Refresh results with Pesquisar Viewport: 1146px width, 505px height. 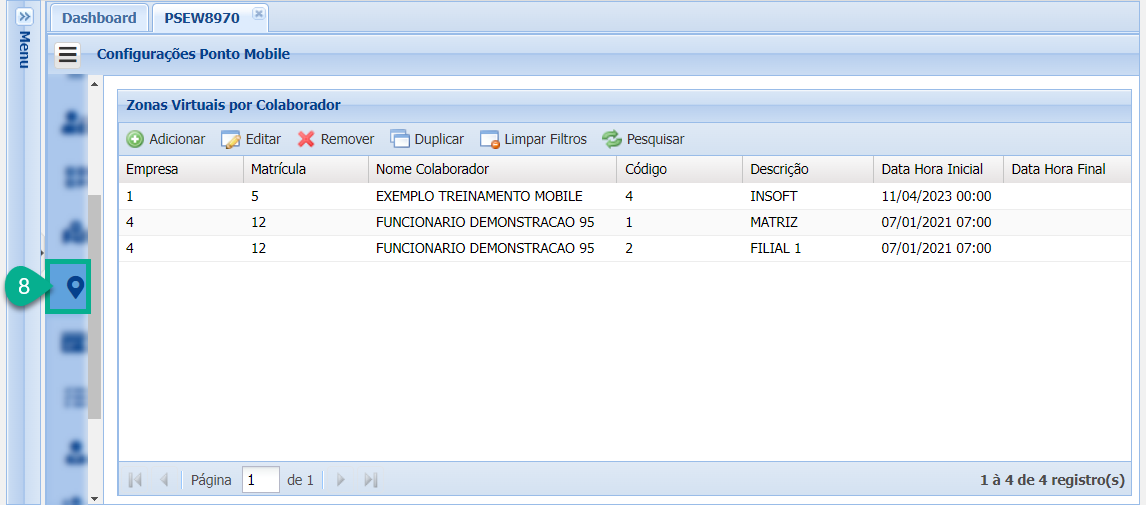point(643,139)
